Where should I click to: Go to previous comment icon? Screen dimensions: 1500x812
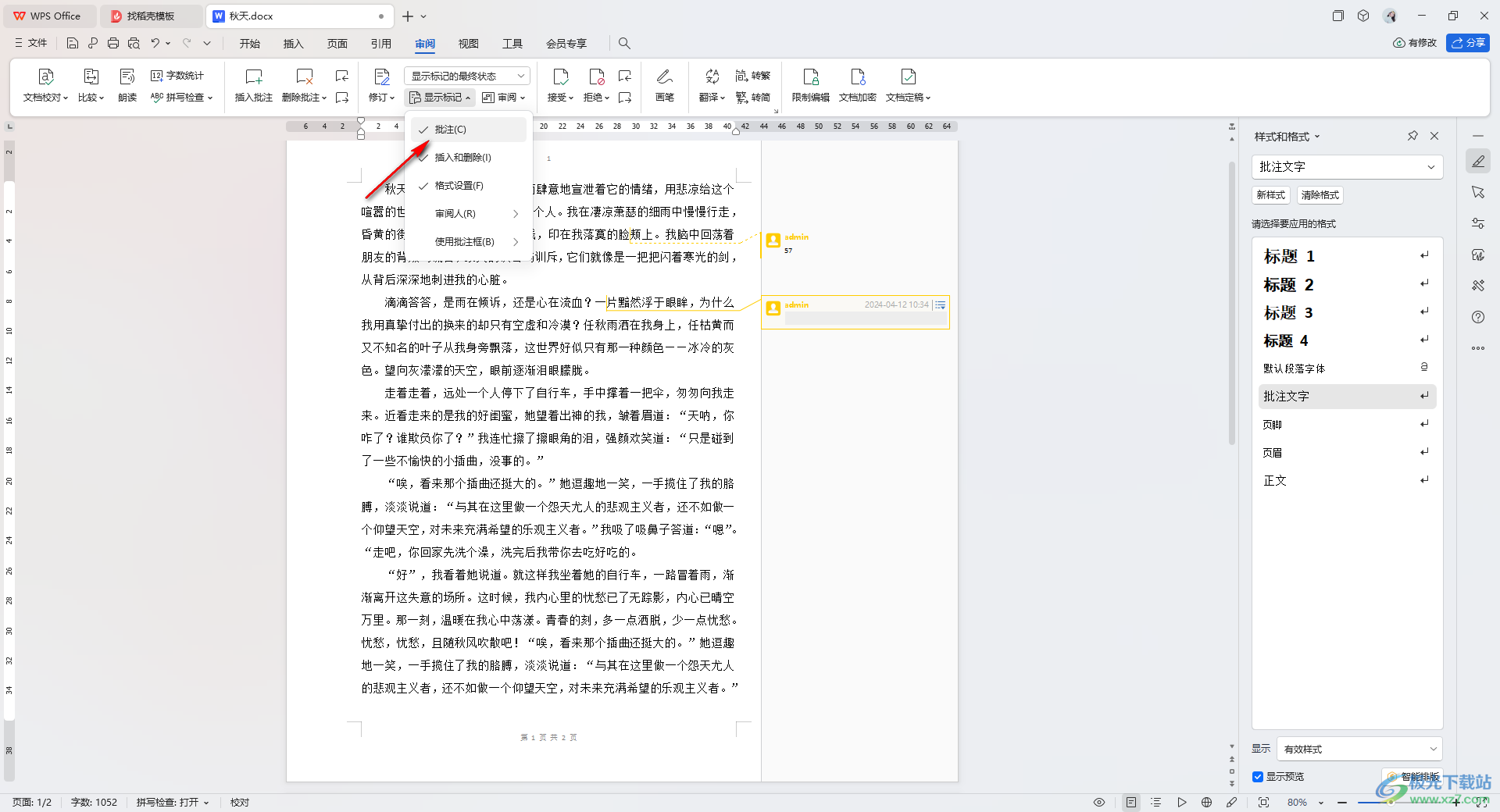pyautogui.click(x=342, y=76)
